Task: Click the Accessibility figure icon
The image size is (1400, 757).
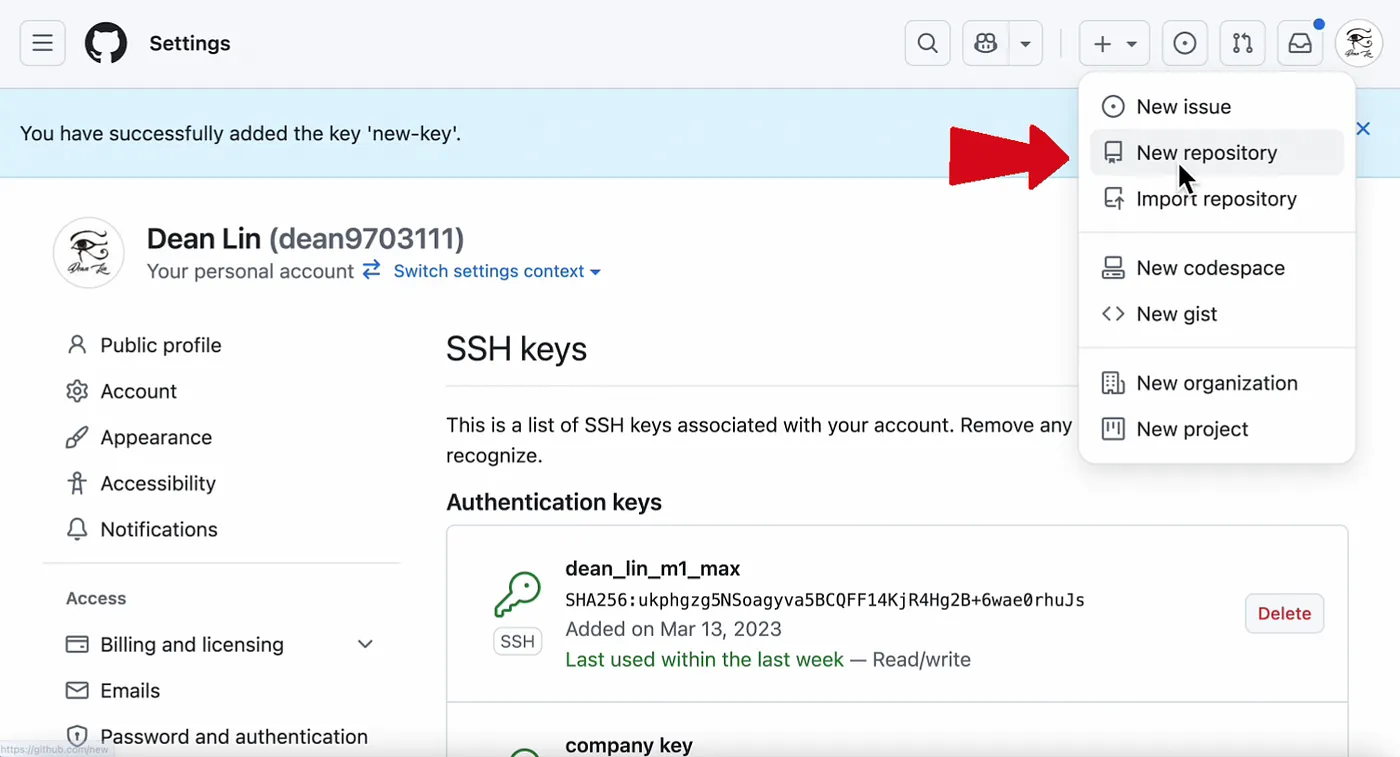Action: [77, 483]
